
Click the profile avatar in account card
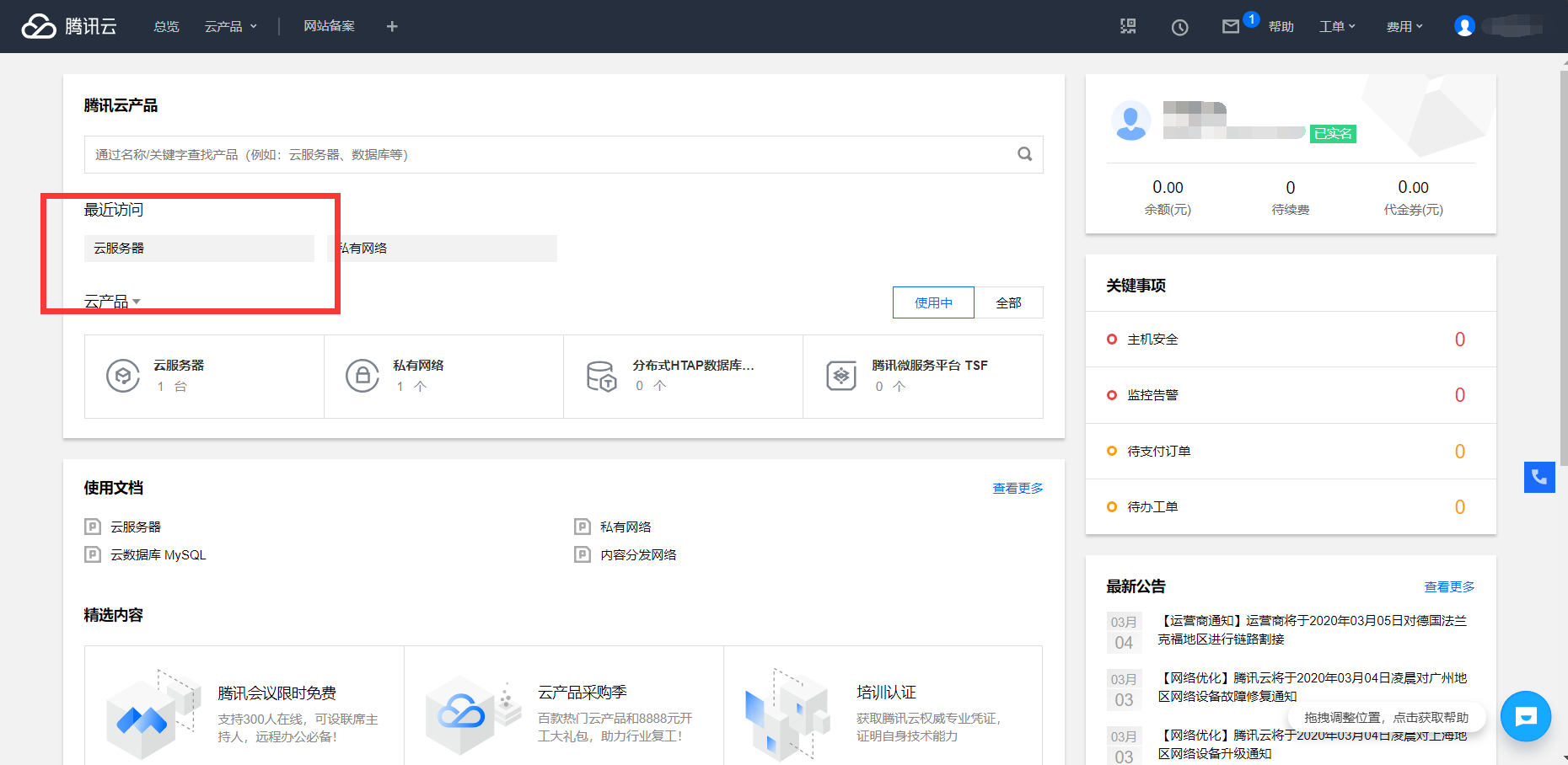[x=1131, y=121]
